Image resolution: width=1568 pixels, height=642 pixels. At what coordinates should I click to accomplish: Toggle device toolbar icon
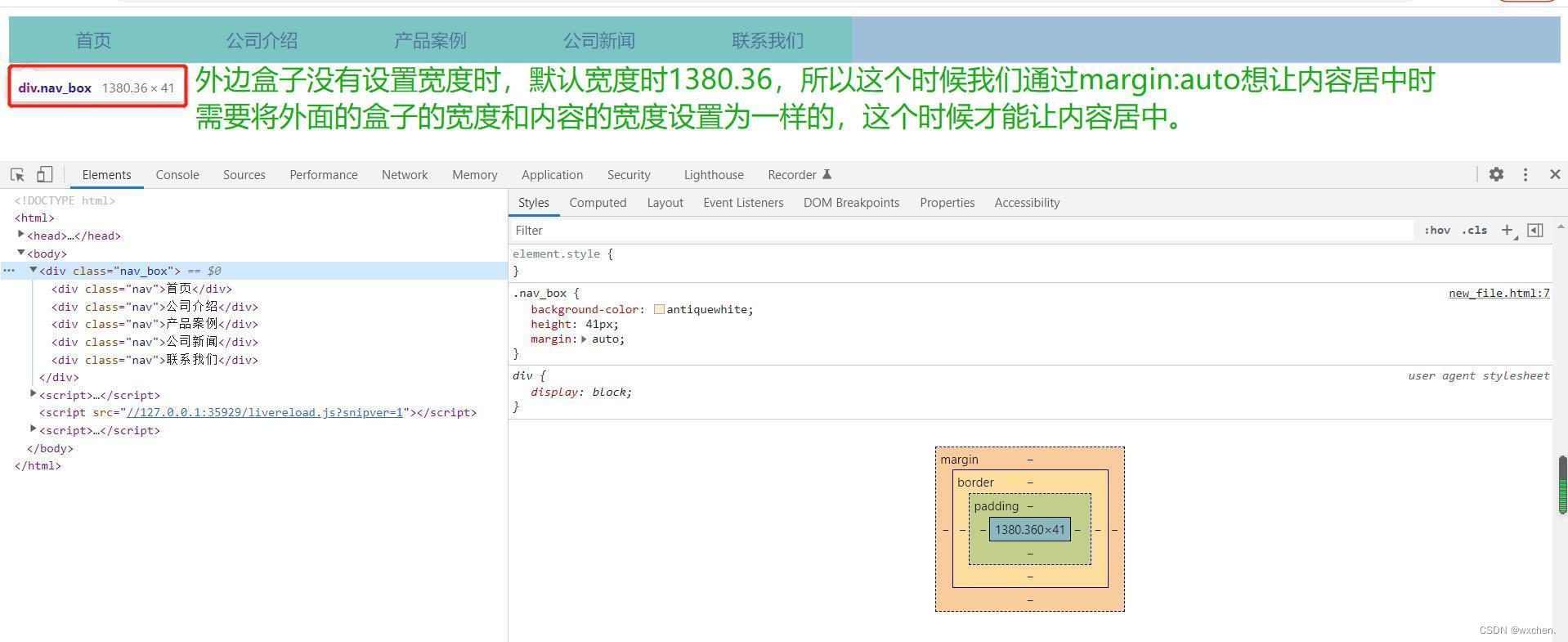click(45, 174)
